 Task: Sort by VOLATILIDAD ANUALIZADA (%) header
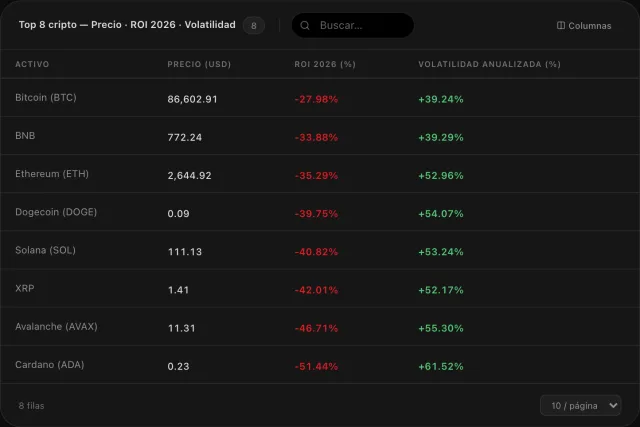(489, 64)
